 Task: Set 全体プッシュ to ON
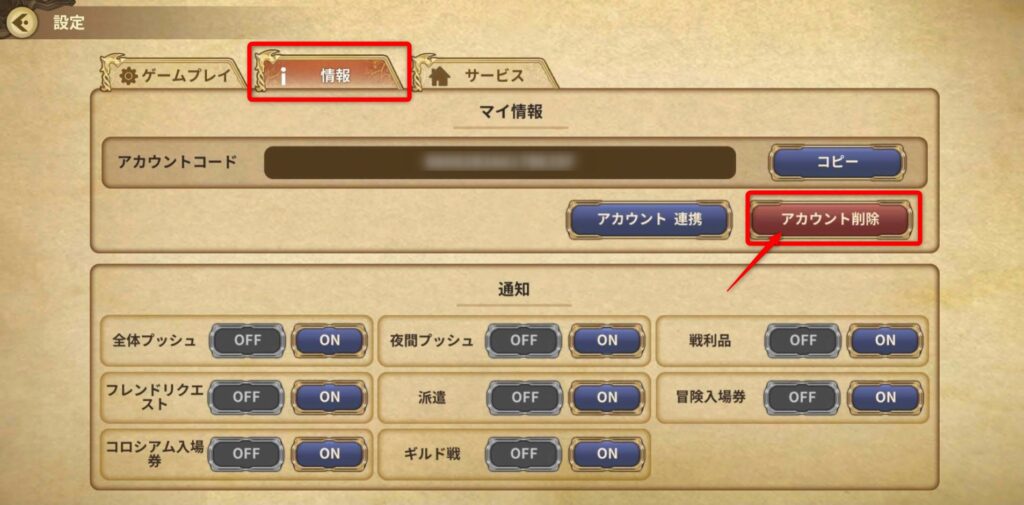pyautogui.click(x=329, y=340)
